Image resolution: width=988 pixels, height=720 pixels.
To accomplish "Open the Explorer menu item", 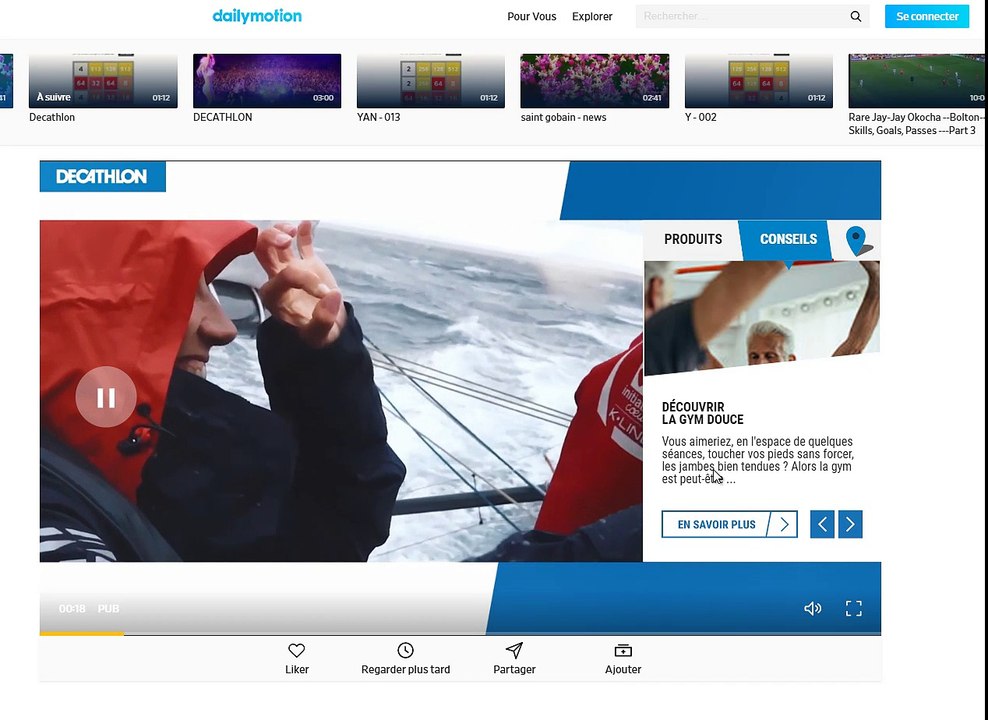I will click(592, 16).
